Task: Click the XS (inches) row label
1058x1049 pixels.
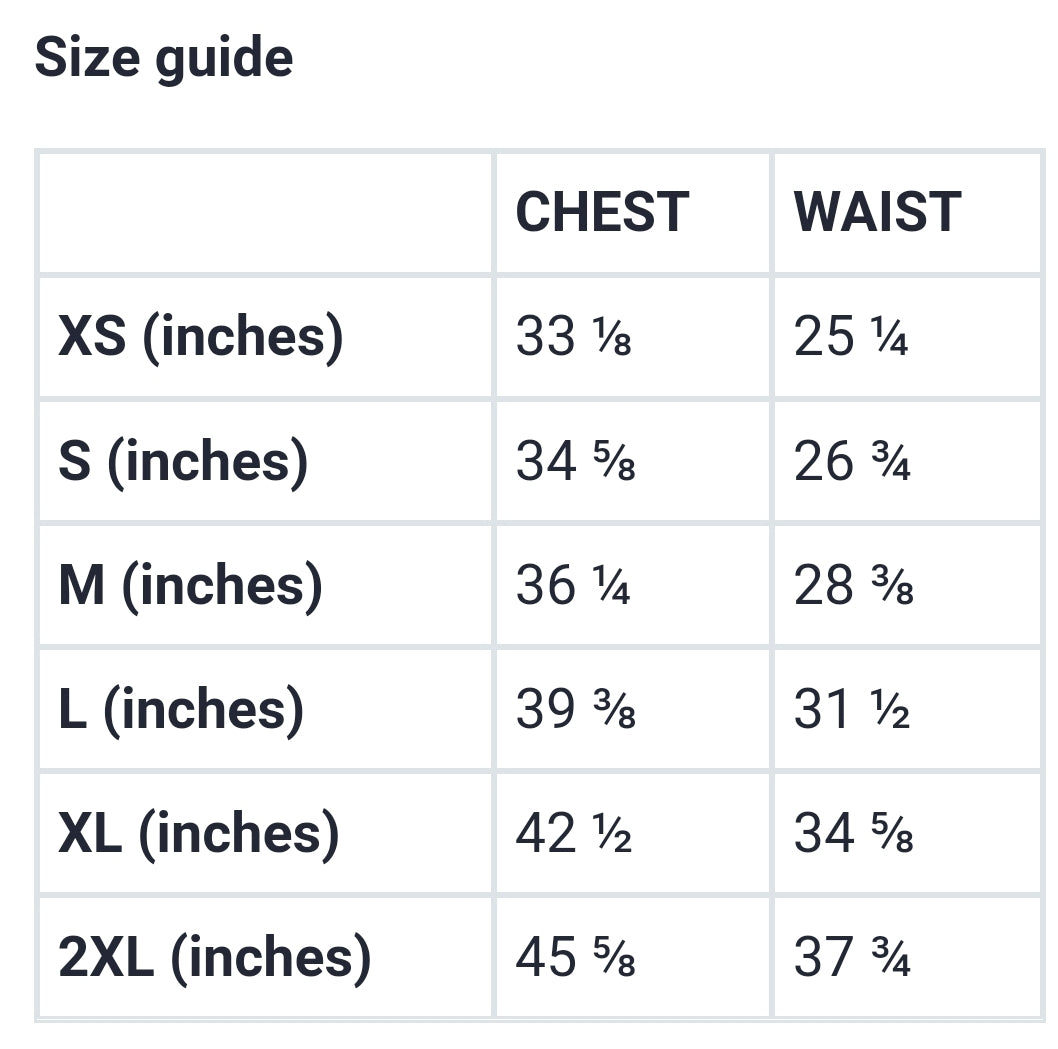Action: (x=201, y=336)
